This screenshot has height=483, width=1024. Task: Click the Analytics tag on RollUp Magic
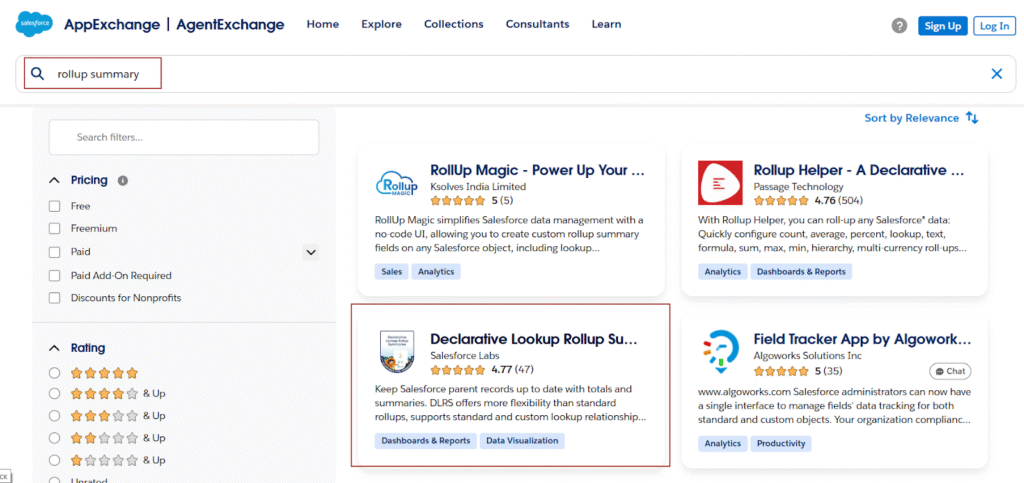point(436,272)
